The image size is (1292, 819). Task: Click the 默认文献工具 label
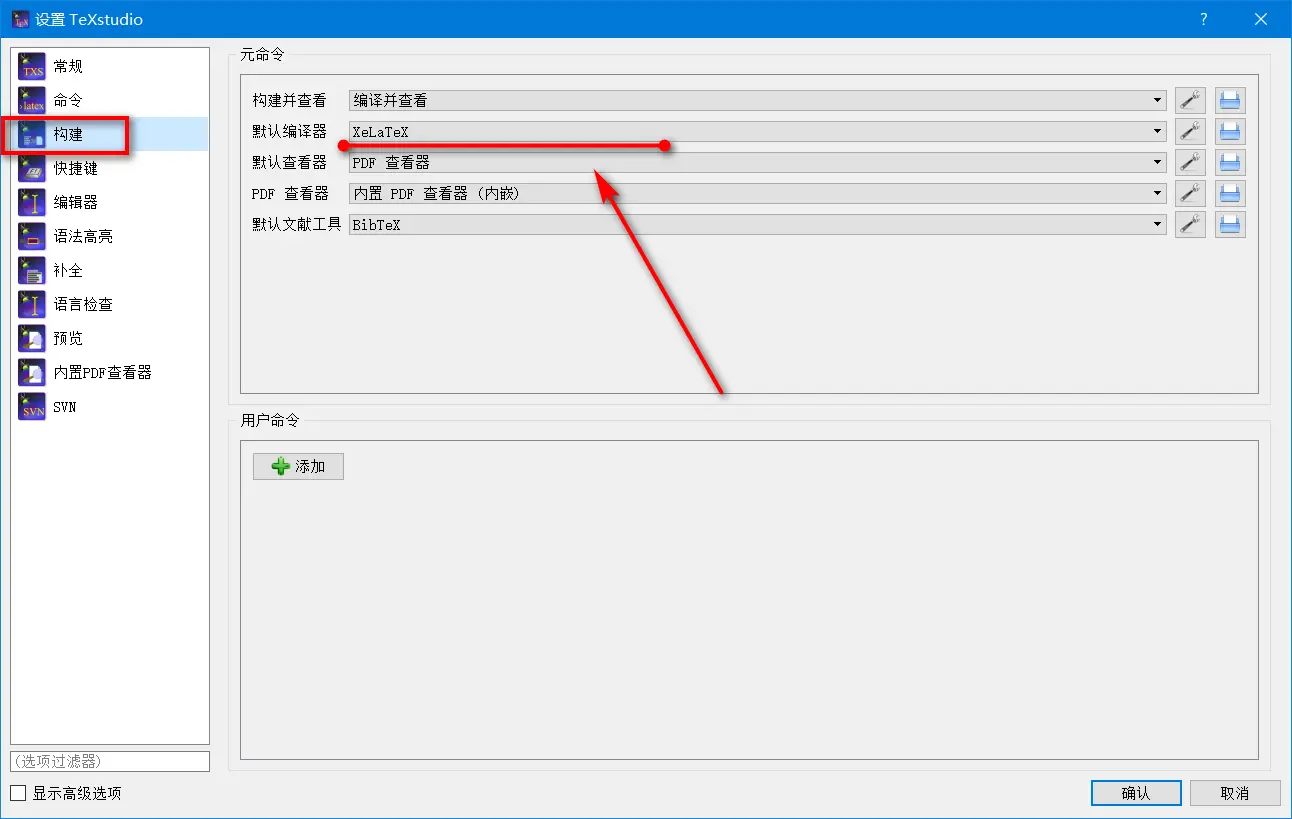coord(297,225)
